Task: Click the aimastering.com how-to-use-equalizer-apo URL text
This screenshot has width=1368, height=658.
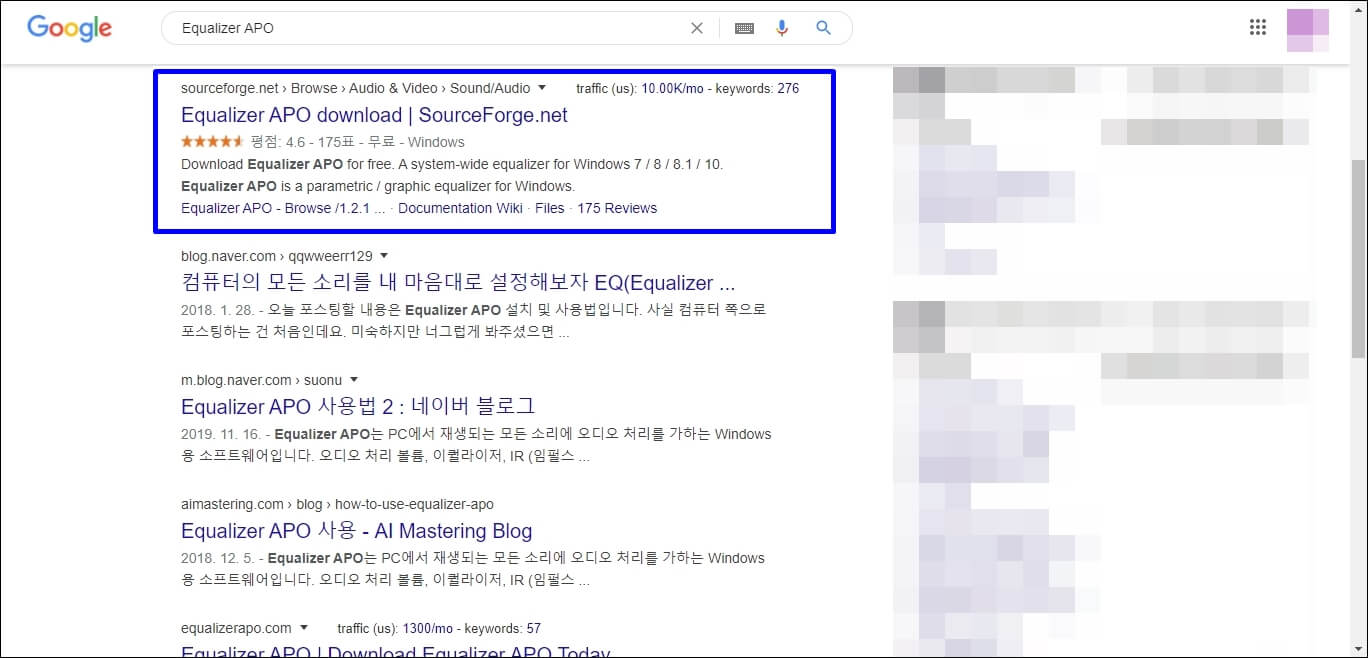Action: point(337,504)
